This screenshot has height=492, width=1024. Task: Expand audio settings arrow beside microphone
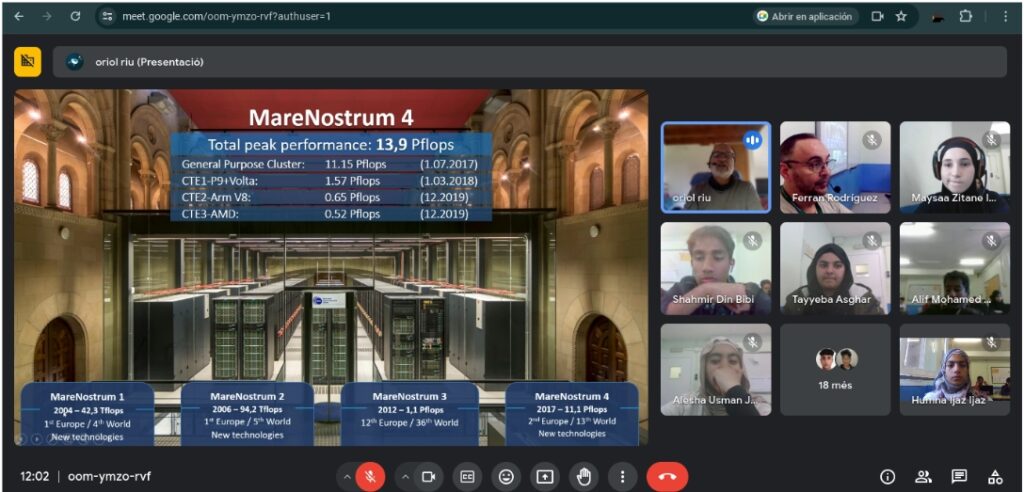click(347, 477)
